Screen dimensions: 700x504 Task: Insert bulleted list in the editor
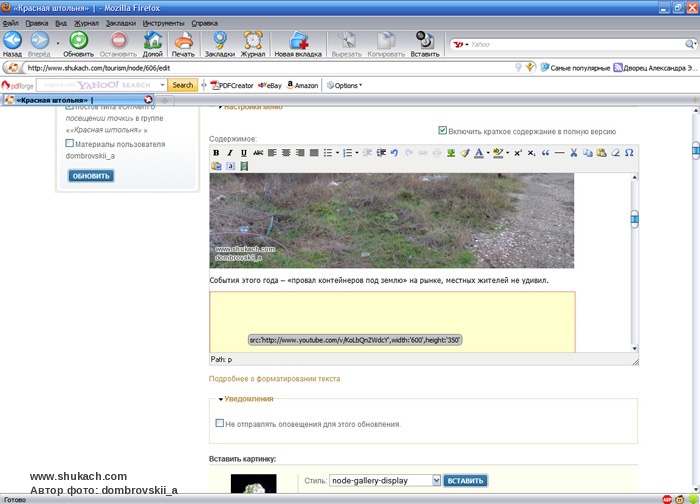[x=328, y=153]
